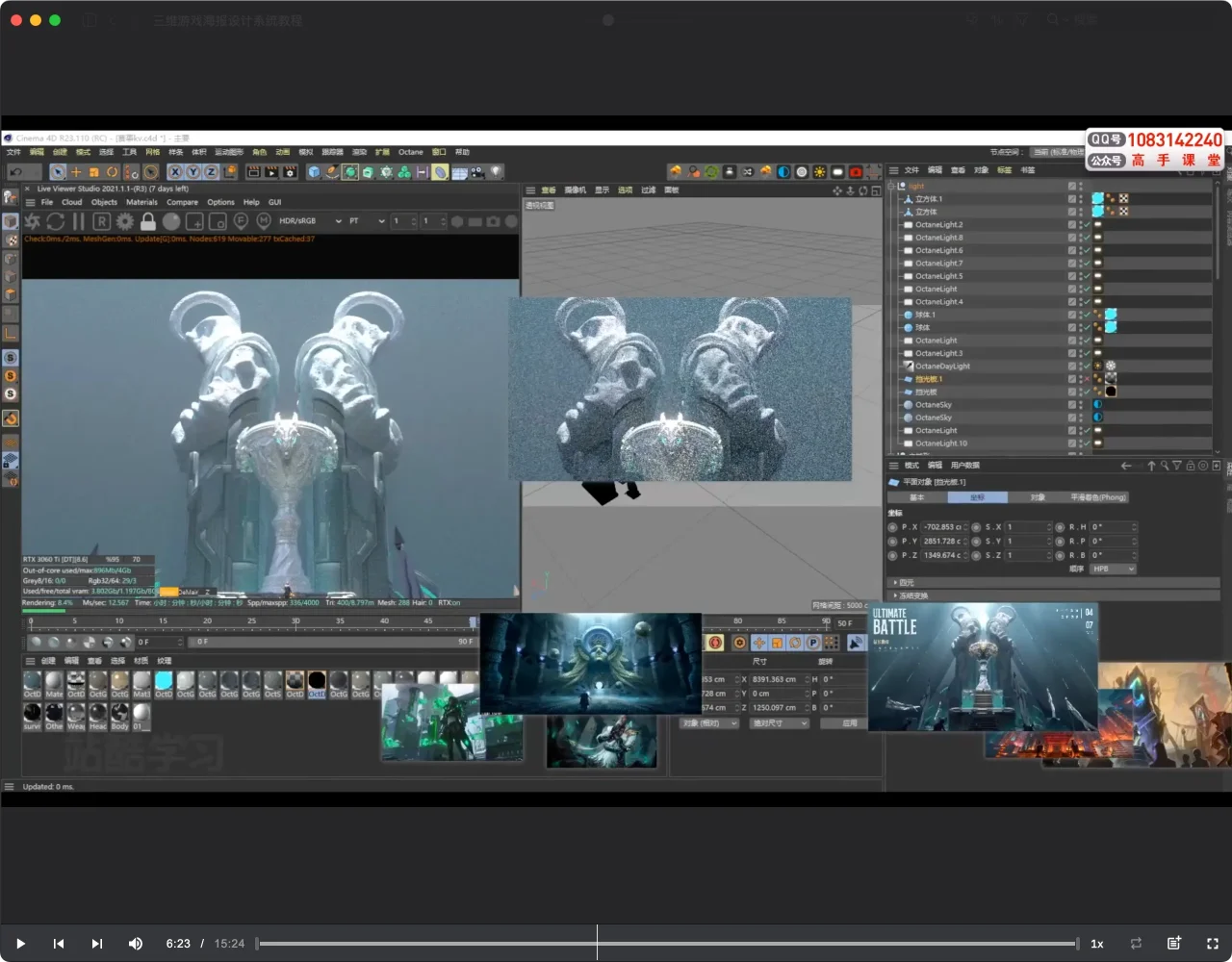Select the Scale tool
Image resolution: width=1232 pixels, height=962 pixels.
(x=94, y=172)
